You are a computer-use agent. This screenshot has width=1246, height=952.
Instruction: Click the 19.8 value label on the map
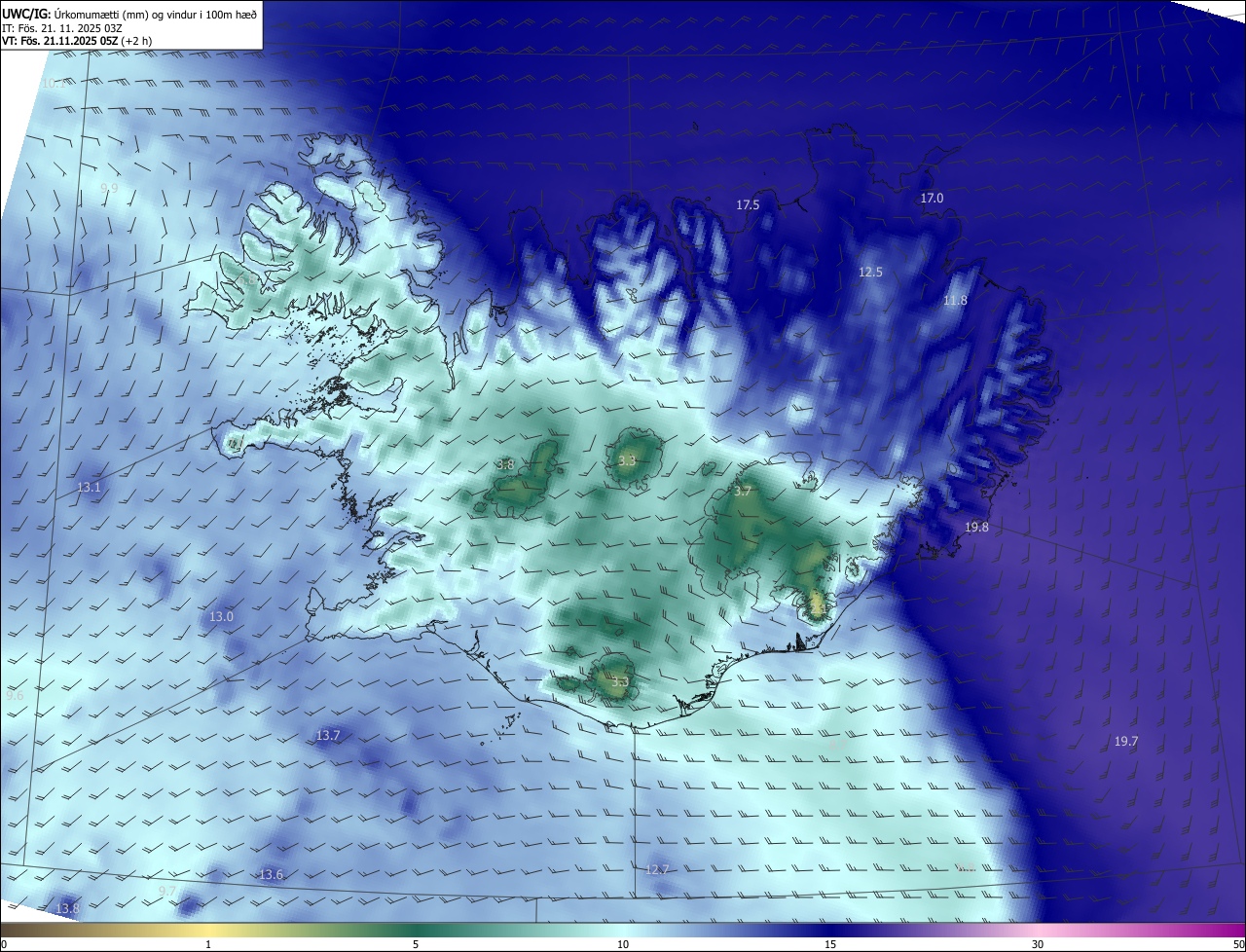[976, 528]
